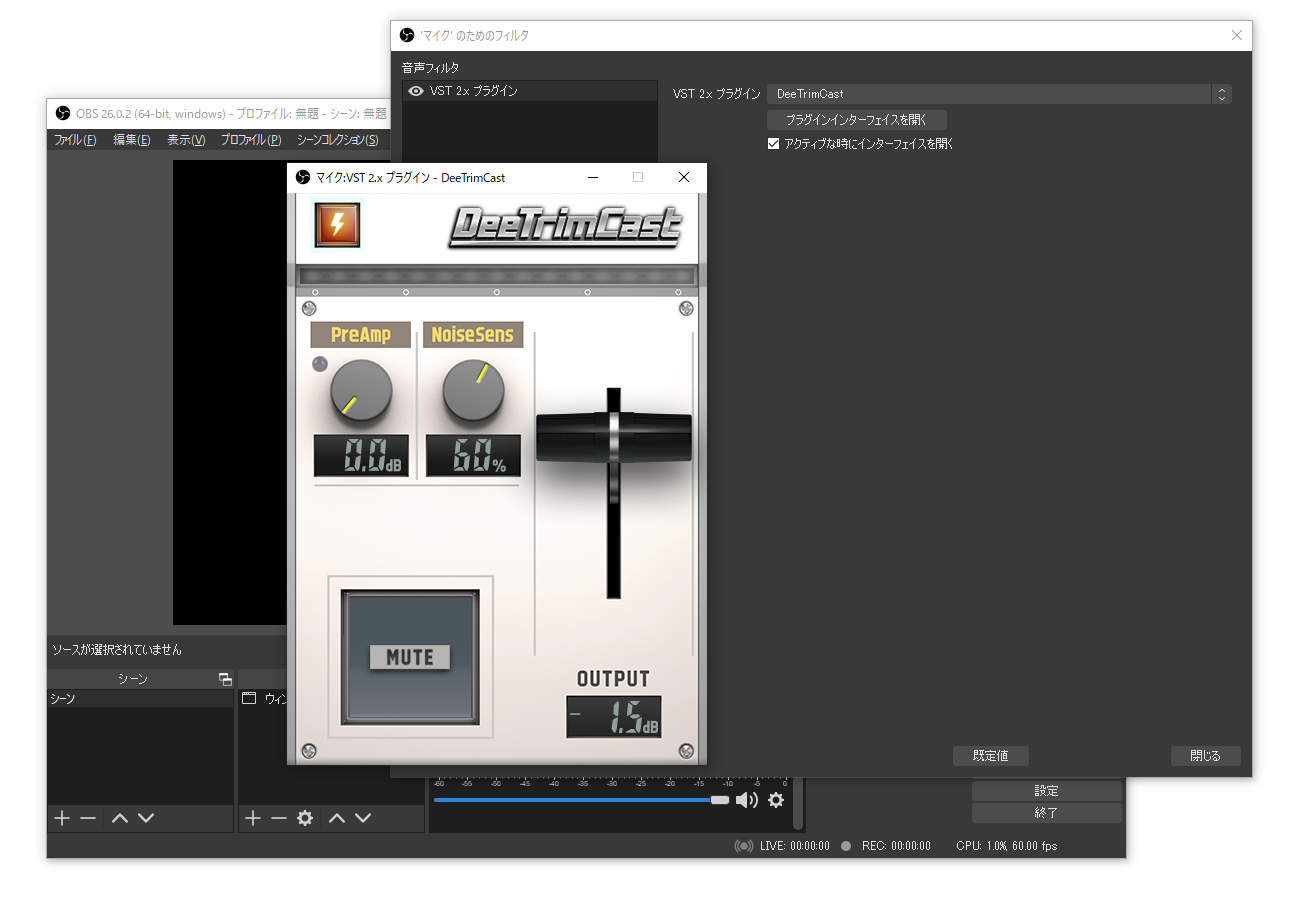The height and width of the screenshot is (903, 1300).
Task: Click the NoiseSens knob
Action: [x=473, y=391]
